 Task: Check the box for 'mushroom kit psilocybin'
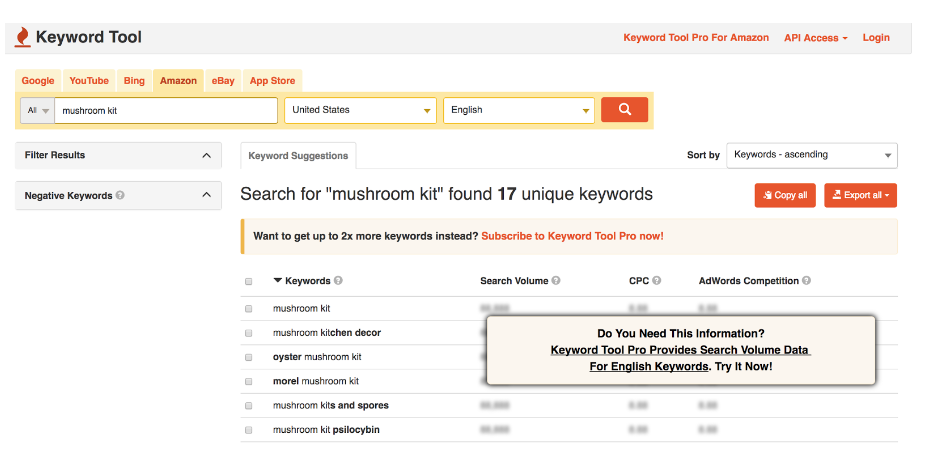(248, 430)
